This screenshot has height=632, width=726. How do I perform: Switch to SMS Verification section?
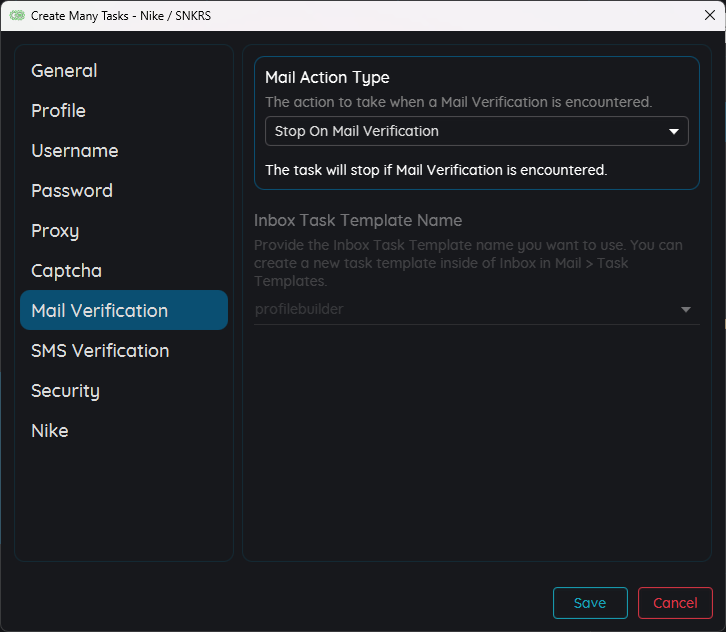100,351
